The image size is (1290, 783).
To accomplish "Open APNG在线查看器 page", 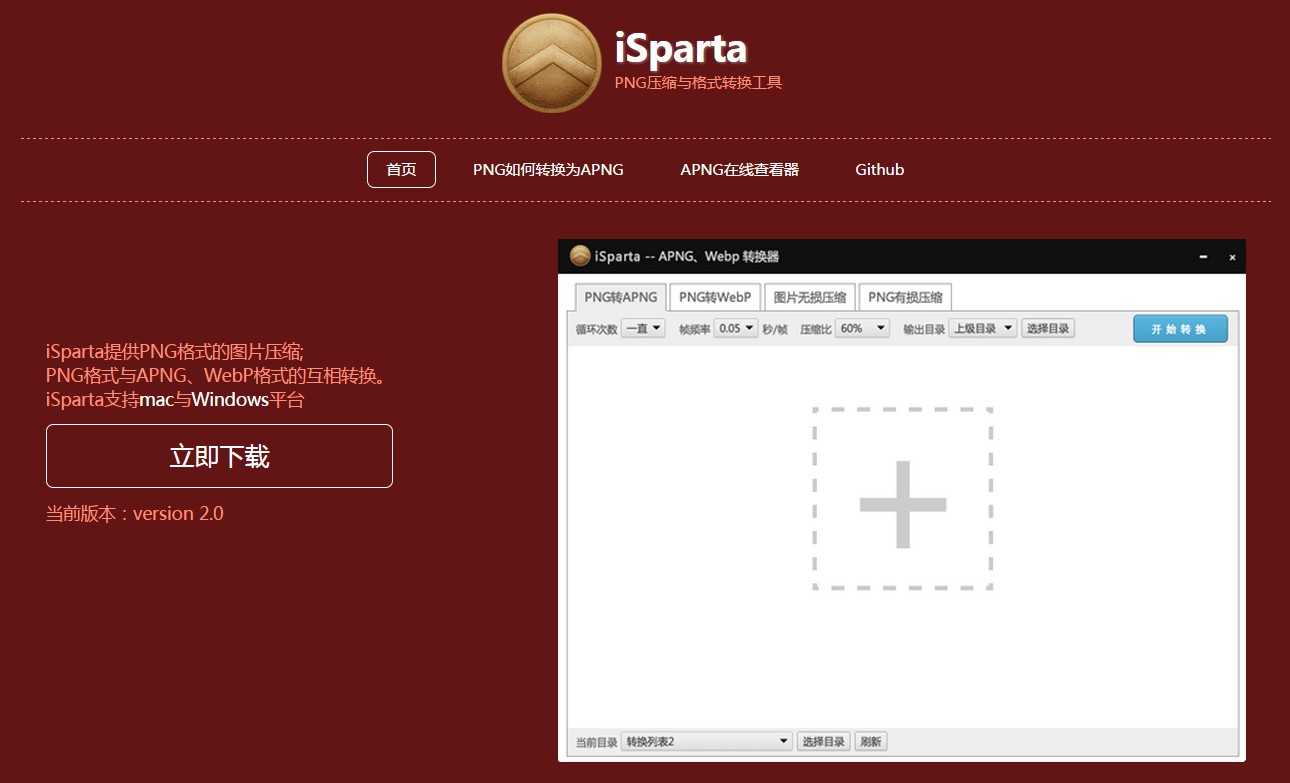I will [x=740, y=169].
